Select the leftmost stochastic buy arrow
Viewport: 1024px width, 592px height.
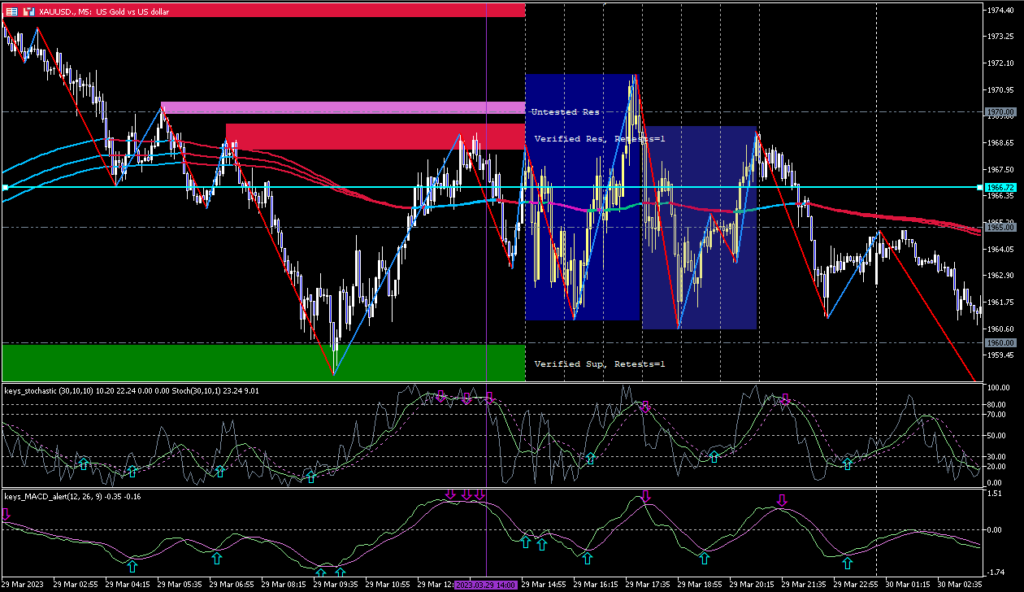(x=84, y=465)
